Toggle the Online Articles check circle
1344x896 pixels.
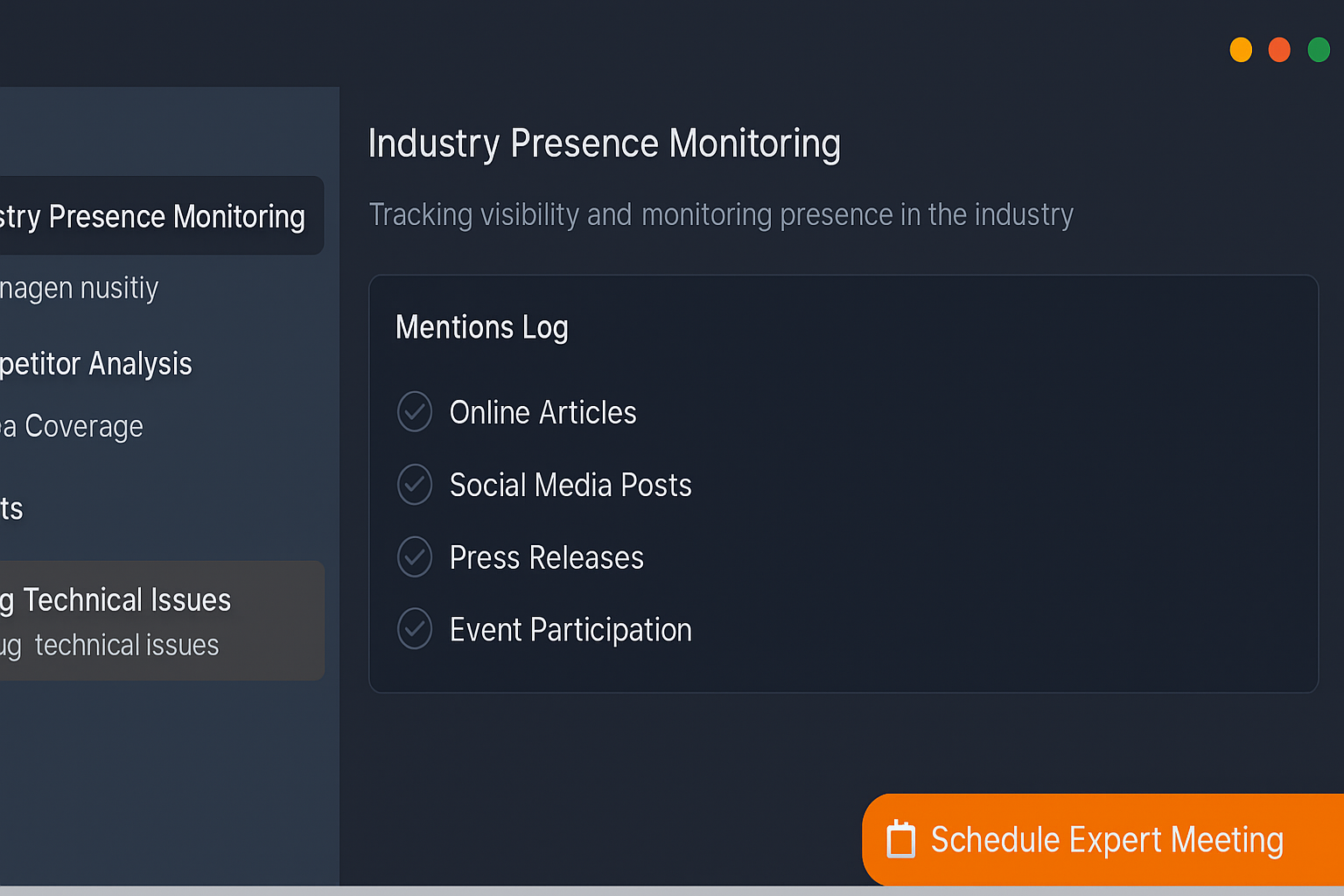point(415,412)
